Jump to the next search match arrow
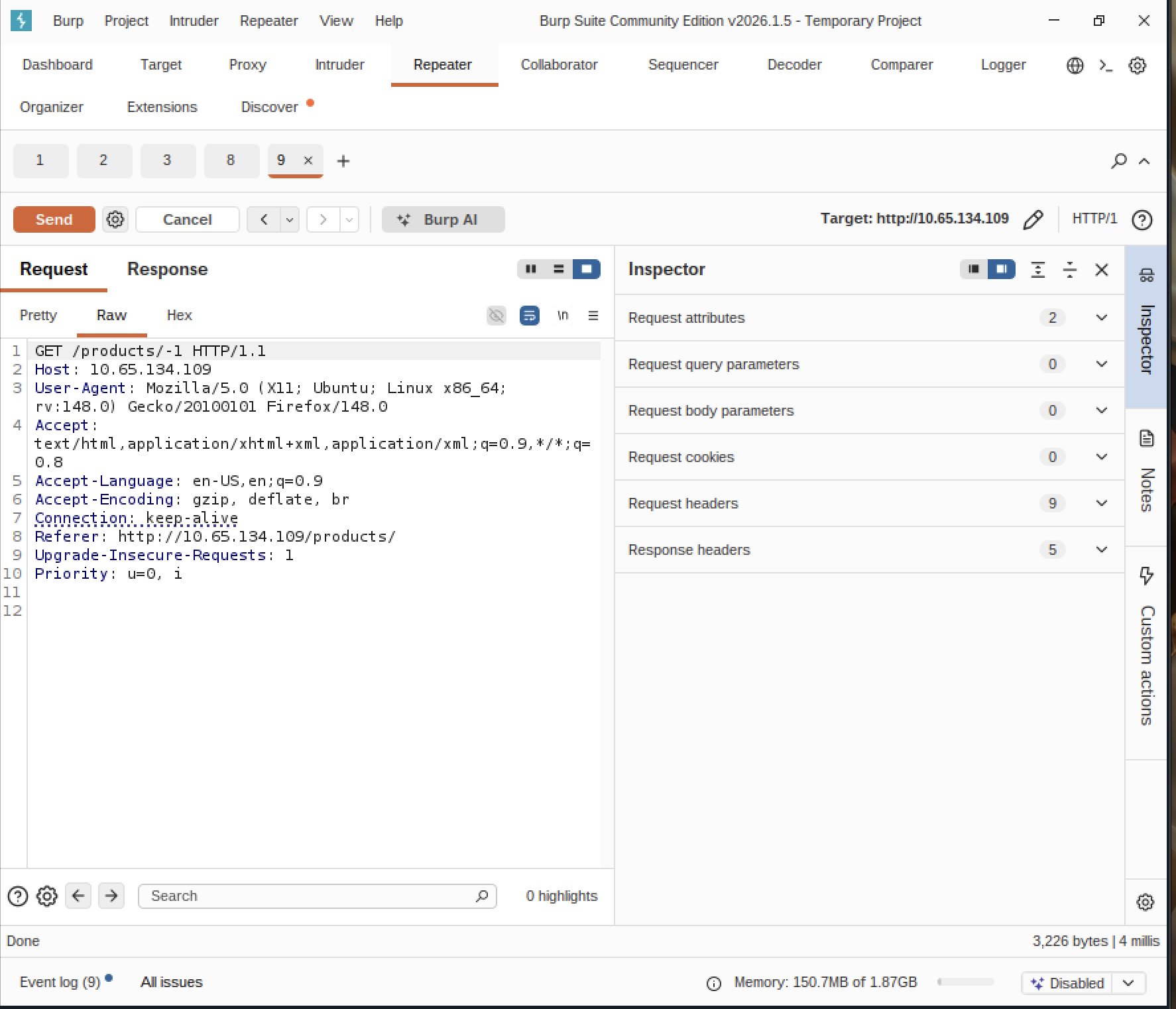 111,896
